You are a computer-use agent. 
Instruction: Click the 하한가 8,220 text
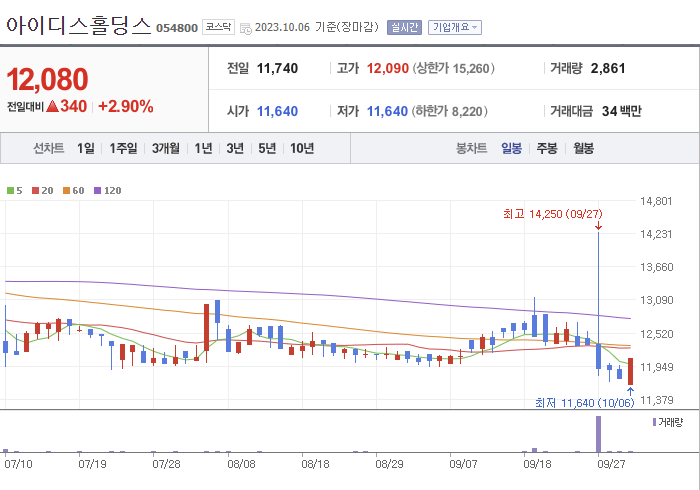[x=450, y=111]
